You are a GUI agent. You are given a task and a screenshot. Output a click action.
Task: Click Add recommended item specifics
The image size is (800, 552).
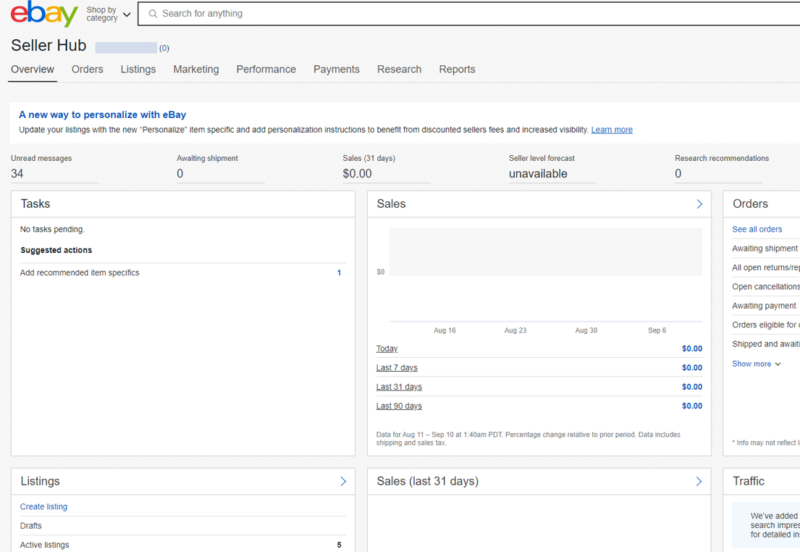tap(80, 273)
